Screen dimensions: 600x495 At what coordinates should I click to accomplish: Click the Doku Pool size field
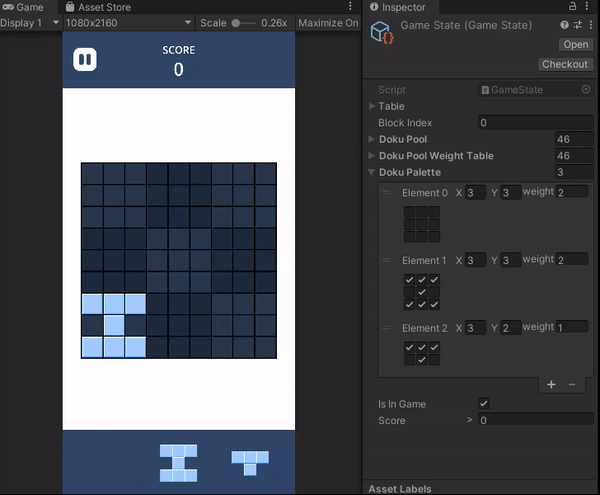click(574, 139)
